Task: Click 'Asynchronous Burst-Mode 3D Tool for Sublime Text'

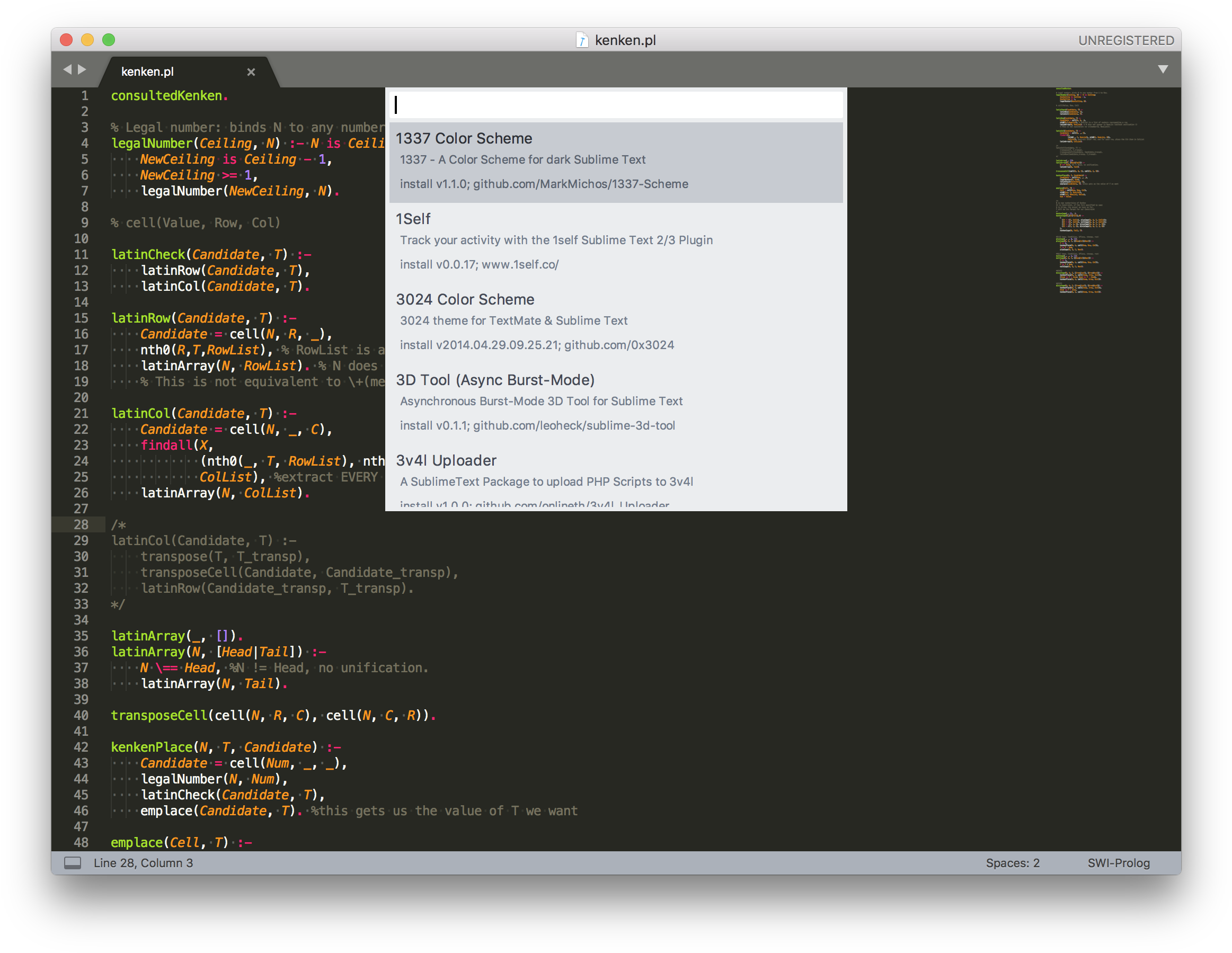Action: (541, 401)
